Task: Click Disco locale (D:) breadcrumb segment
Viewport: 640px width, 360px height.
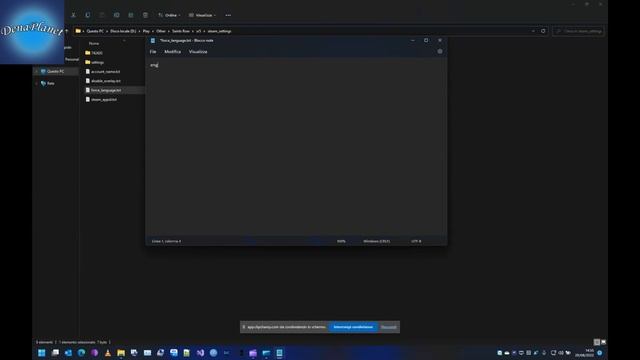Action: click(x=123, y=31)
